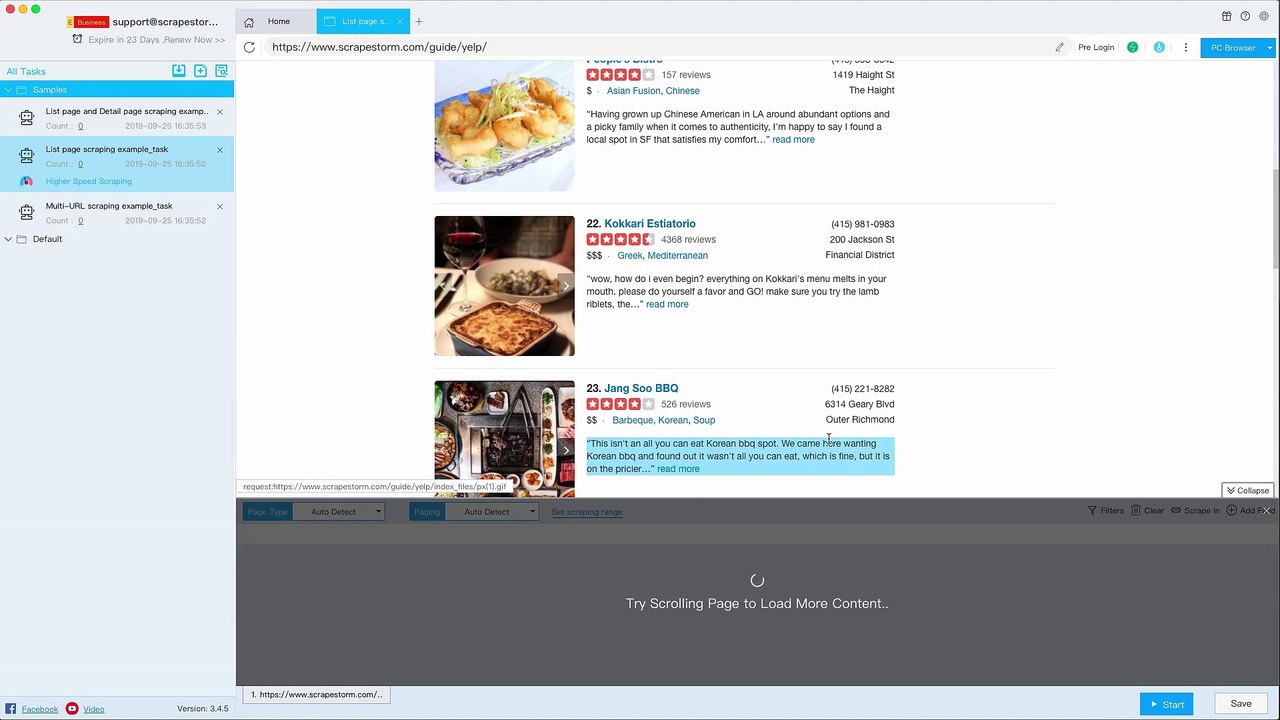Click the Asian Fusion category link

[633, 91]
